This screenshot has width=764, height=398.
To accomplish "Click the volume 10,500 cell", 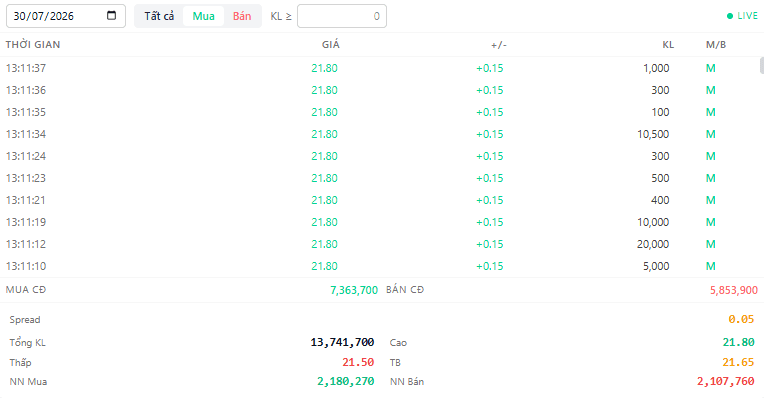I will pyautogui.click(x=653, y=134).
